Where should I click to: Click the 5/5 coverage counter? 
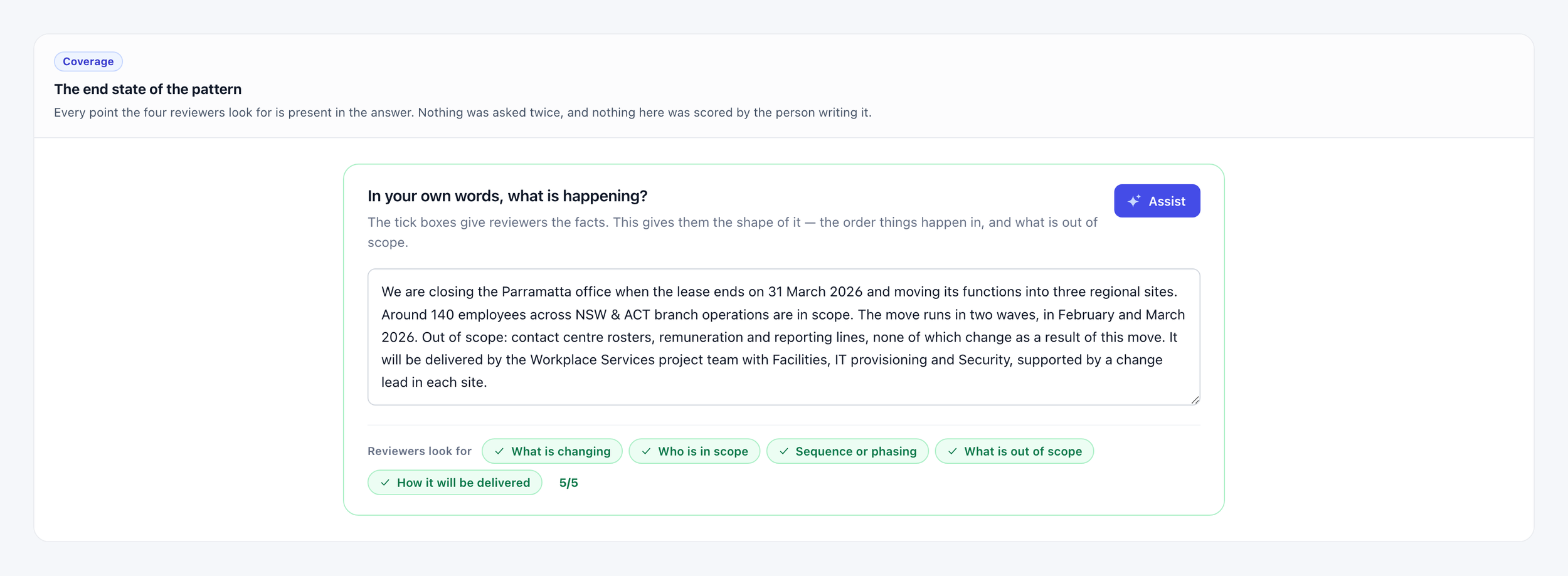click(569, 483)
